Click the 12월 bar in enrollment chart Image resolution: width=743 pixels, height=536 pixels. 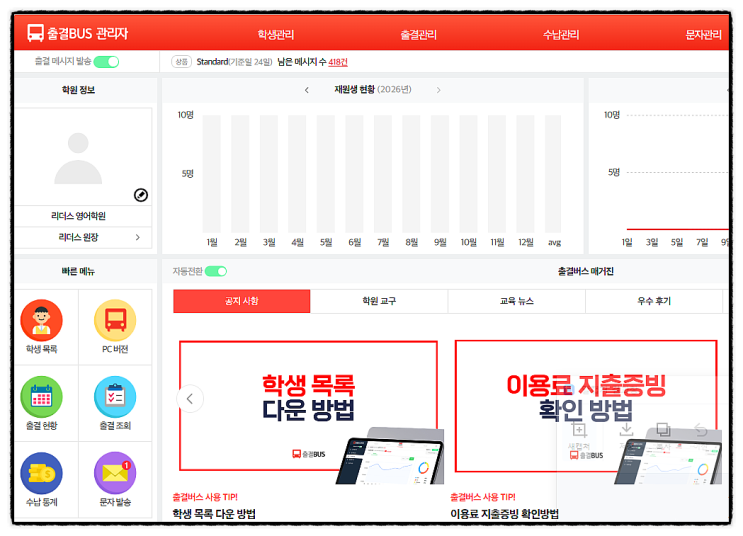[526, 173]
